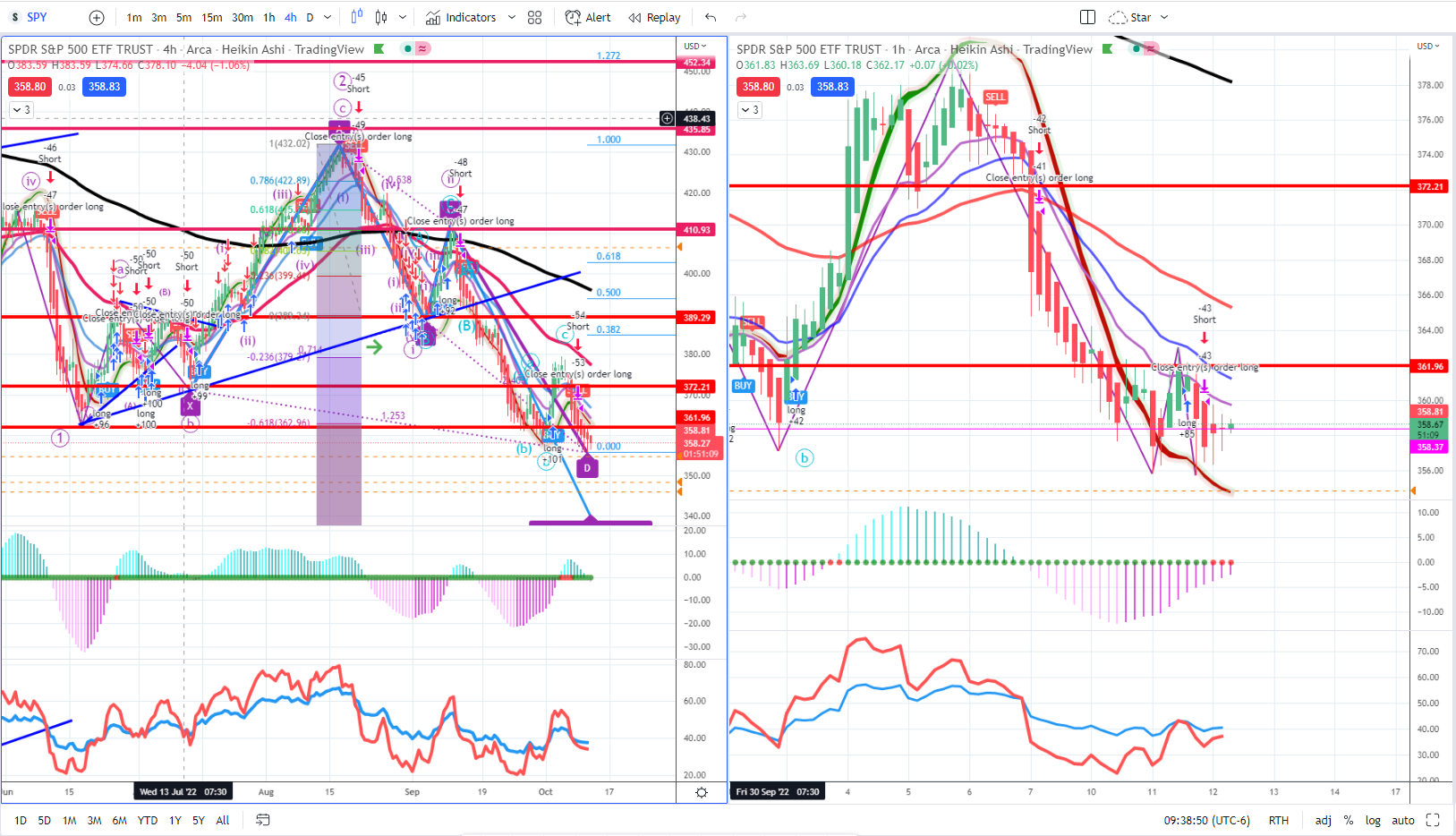1456x836 pixels.
Task: Set range to All
Action: (223, 820)
